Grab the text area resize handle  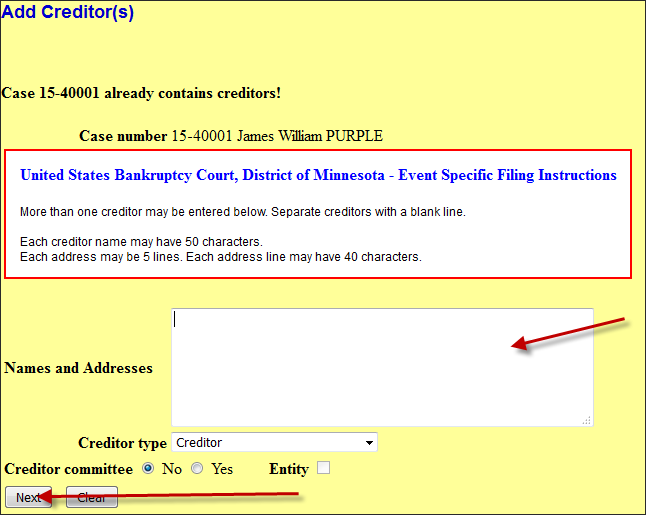pyautogui.click(x=587, y=420)
